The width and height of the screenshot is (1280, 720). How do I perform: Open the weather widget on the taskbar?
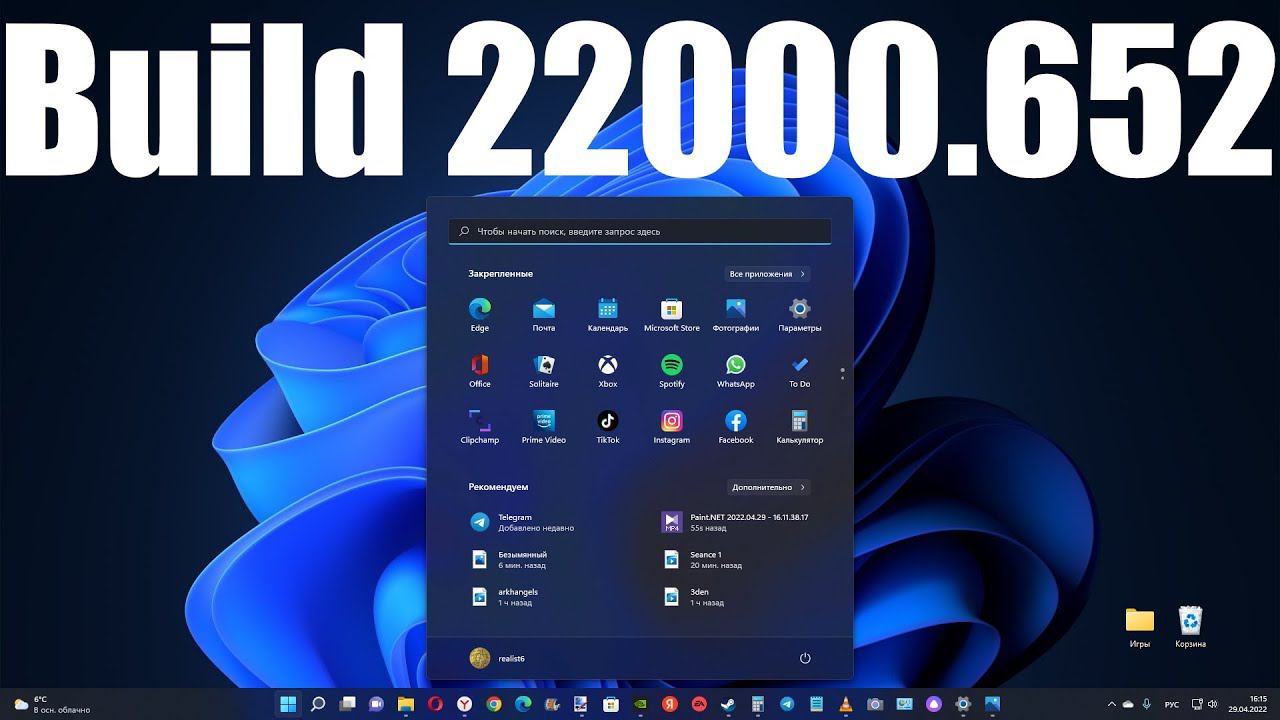52,704
